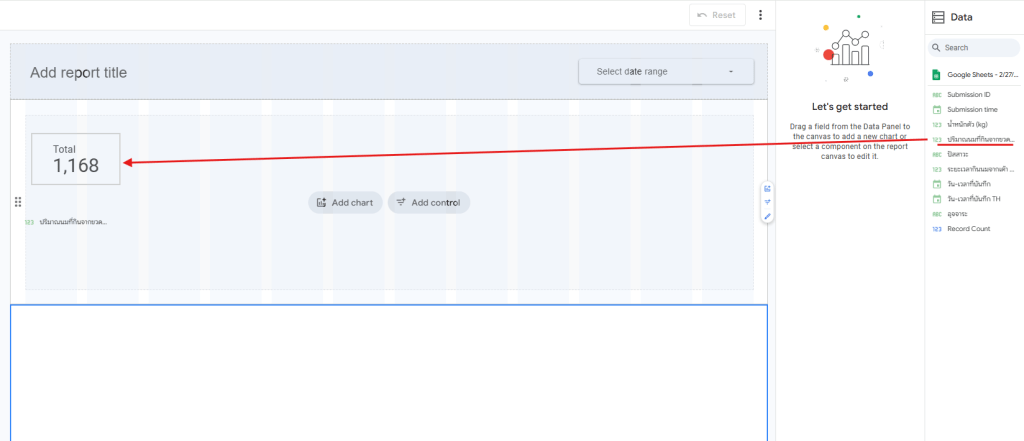Click the add chart icon in side toolbar
The width and height of the screenshot is (1024, 441).
click(x=767, y=188)
